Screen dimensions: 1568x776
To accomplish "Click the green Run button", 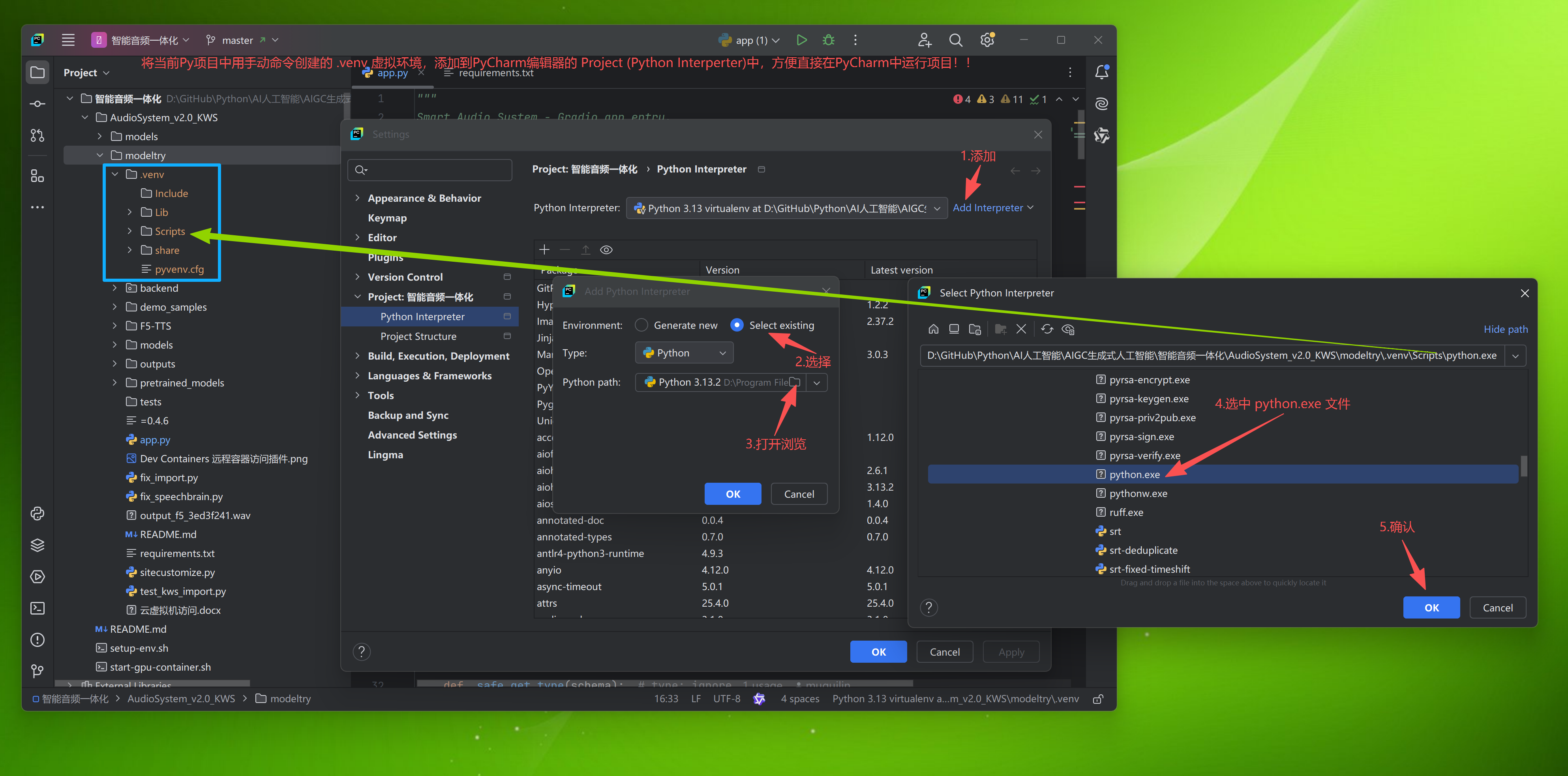I will point(801,40).
